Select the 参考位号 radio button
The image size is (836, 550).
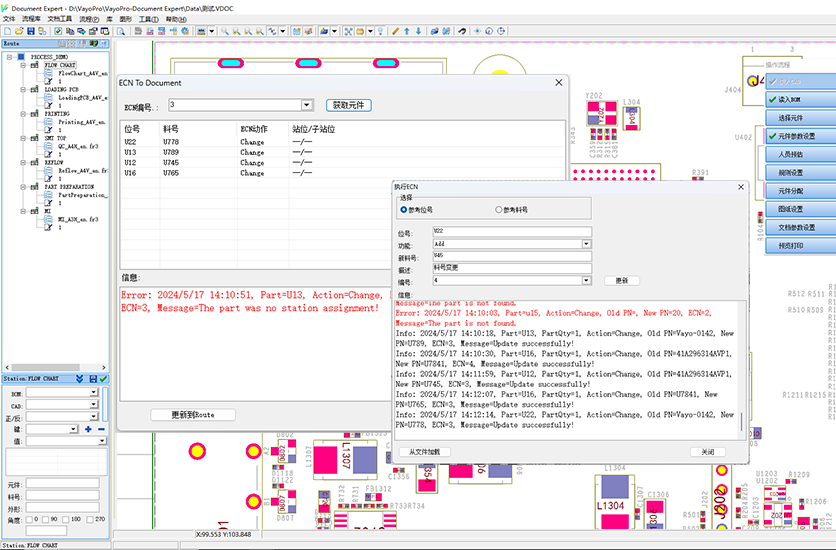coord(404,210)
